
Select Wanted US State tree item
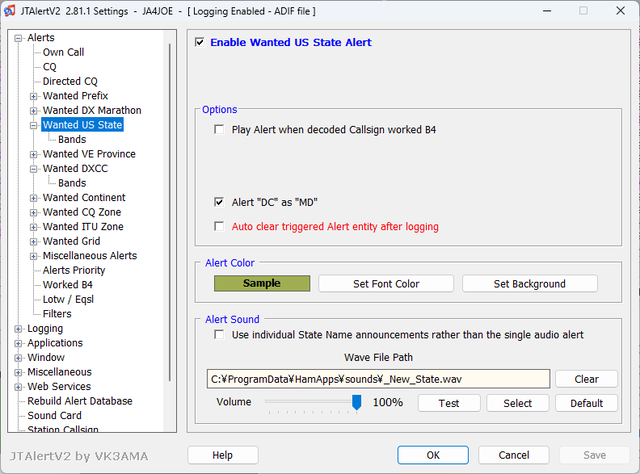tap(82, 125)
